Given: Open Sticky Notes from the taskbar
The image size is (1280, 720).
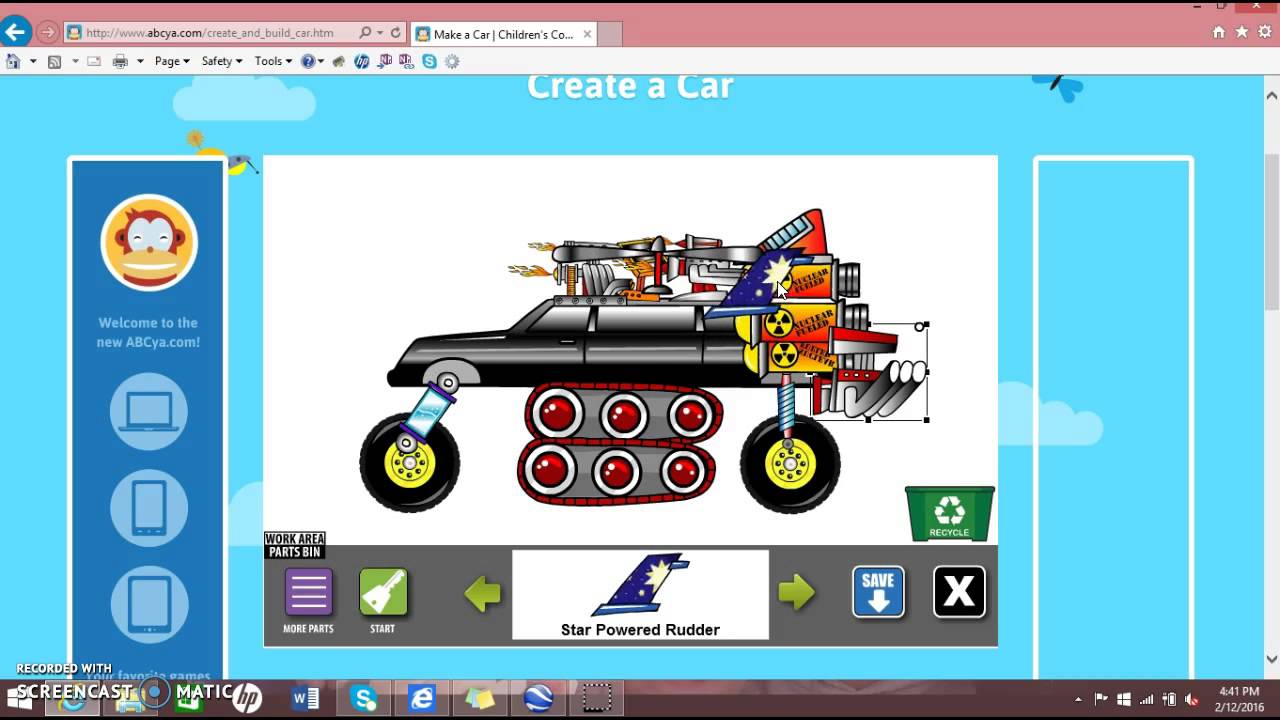Looking at the screenshot, I should click(480, 697).
